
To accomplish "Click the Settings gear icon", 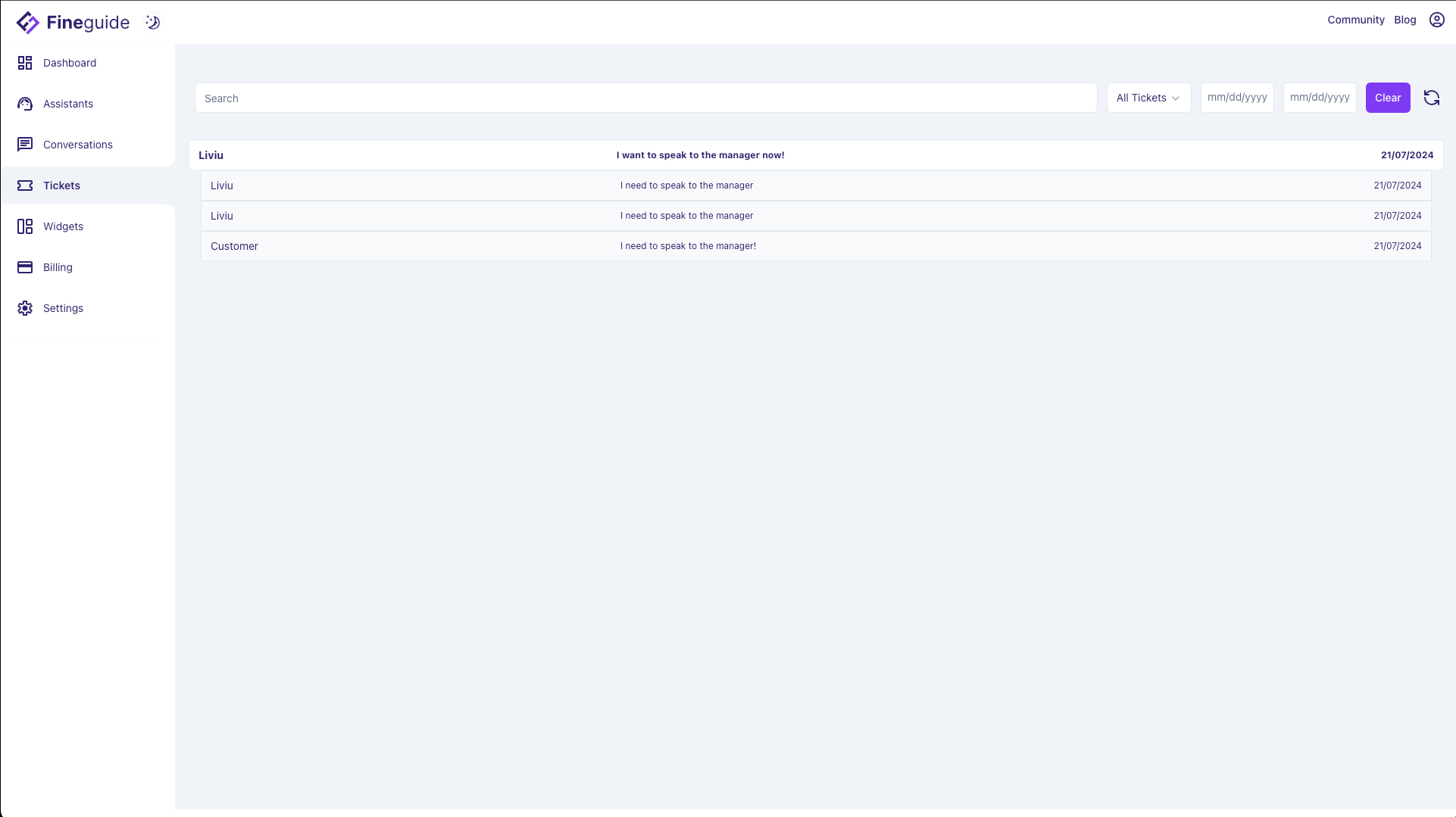I will tap(25, 308).
